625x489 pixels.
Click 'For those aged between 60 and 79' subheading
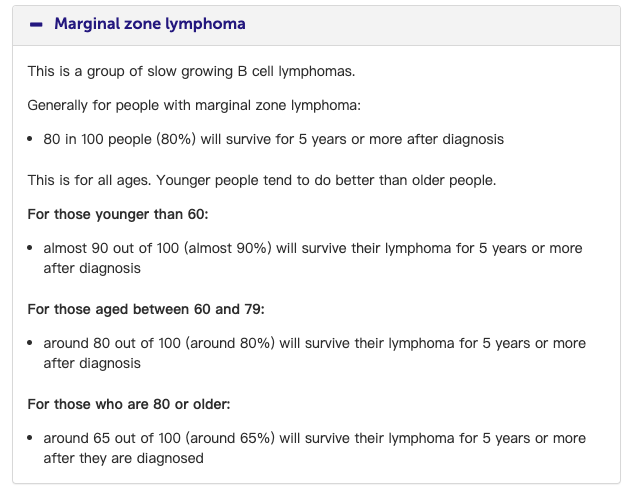[146, 309]
